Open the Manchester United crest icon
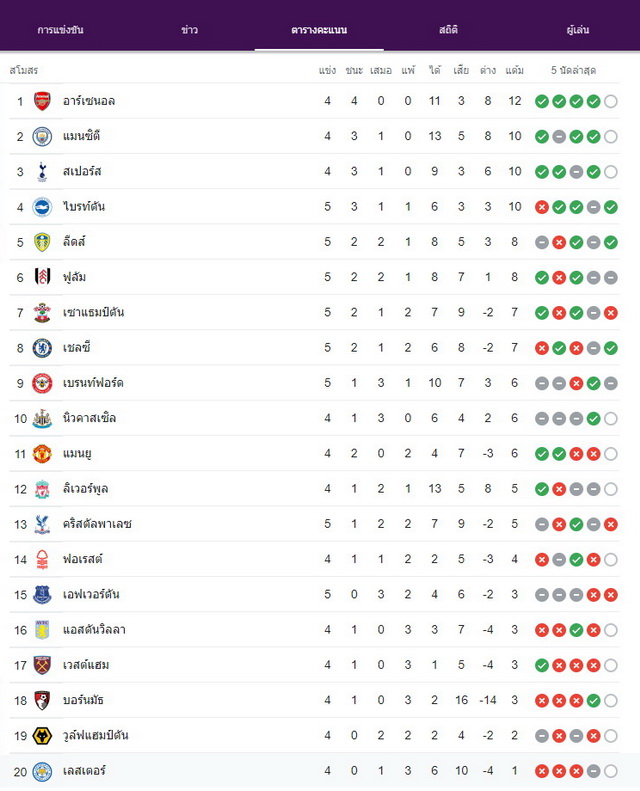 42,454
